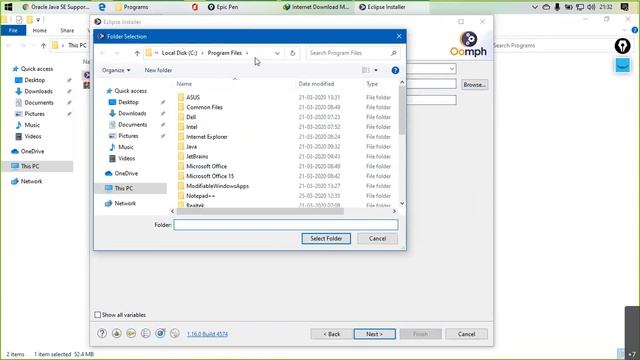Open network proxy settings icon in installer
This screenshot has height=360, width=640.
(146, 333)
